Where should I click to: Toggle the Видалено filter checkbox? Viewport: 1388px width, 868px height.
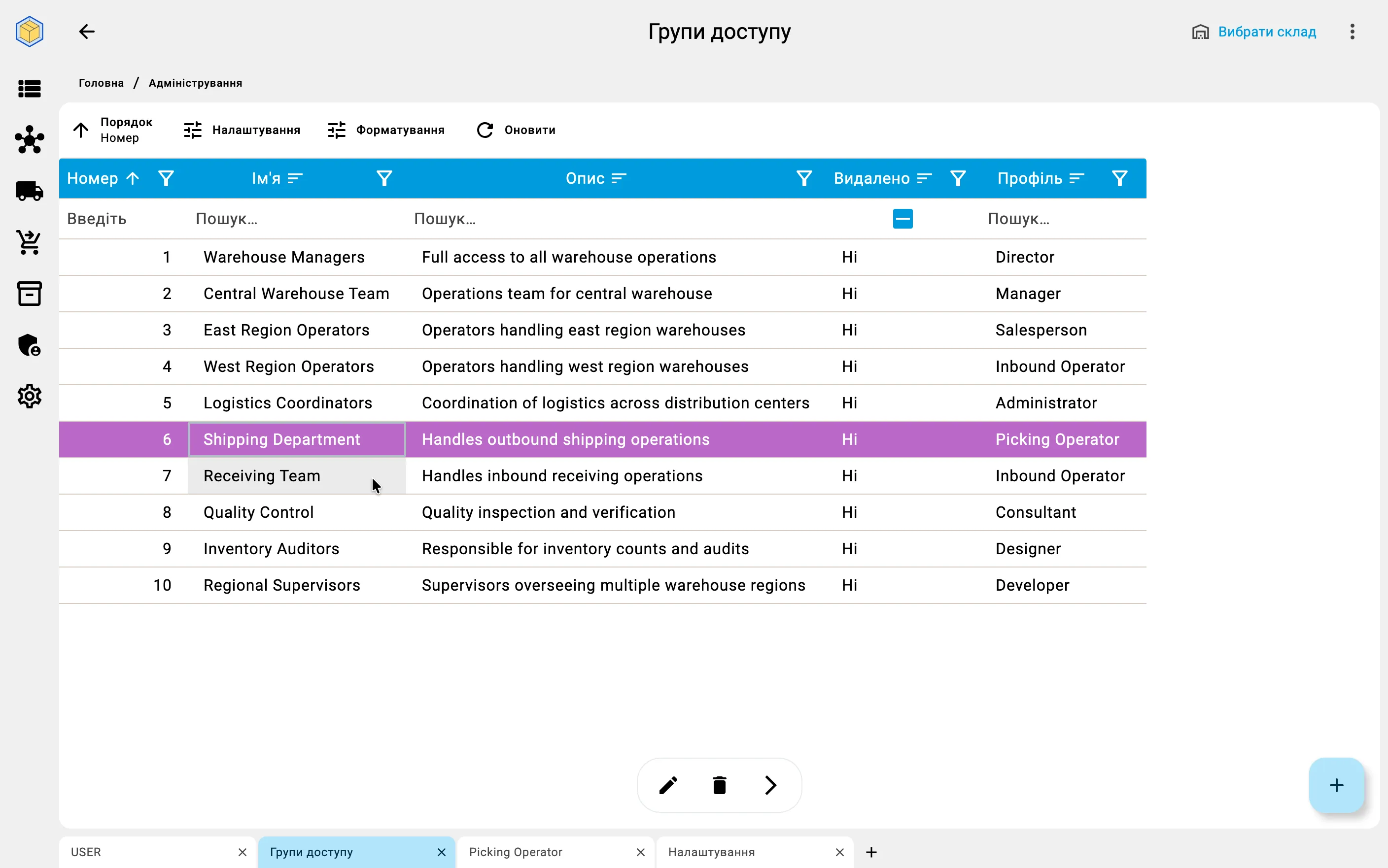(x=902, y=219)
